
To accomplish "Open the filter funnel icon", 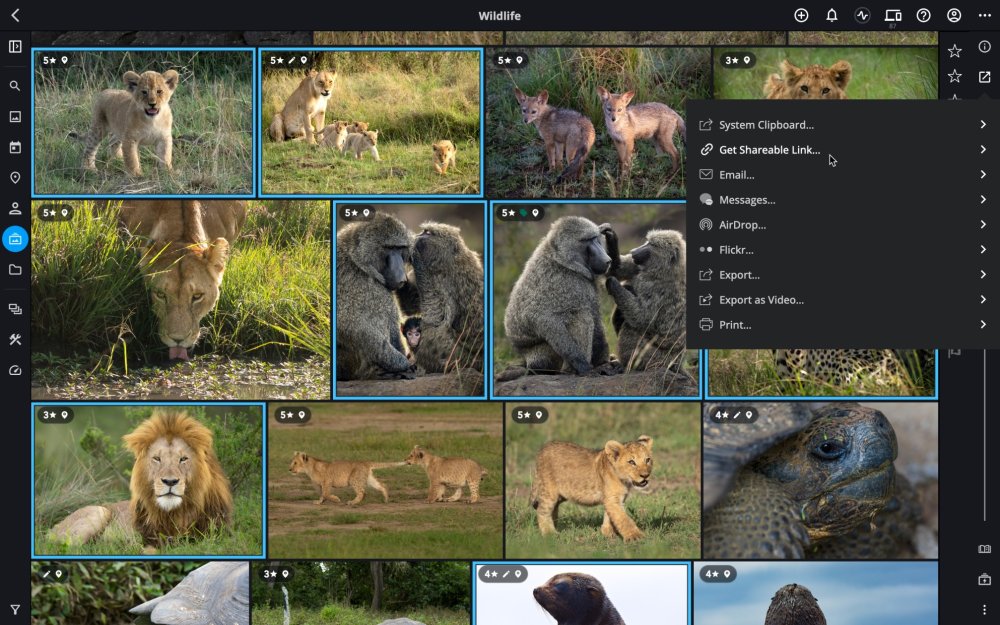I will [15, 610].
